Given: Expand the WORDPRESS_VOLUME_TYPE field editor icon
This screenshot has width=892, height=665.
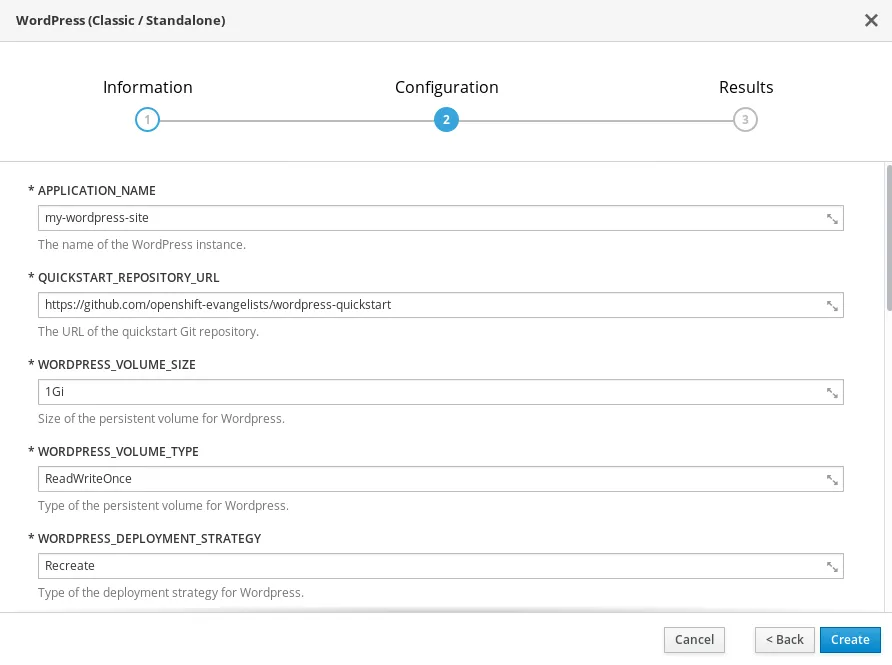Looking at the screenshot, I should [x=831, y=480].
